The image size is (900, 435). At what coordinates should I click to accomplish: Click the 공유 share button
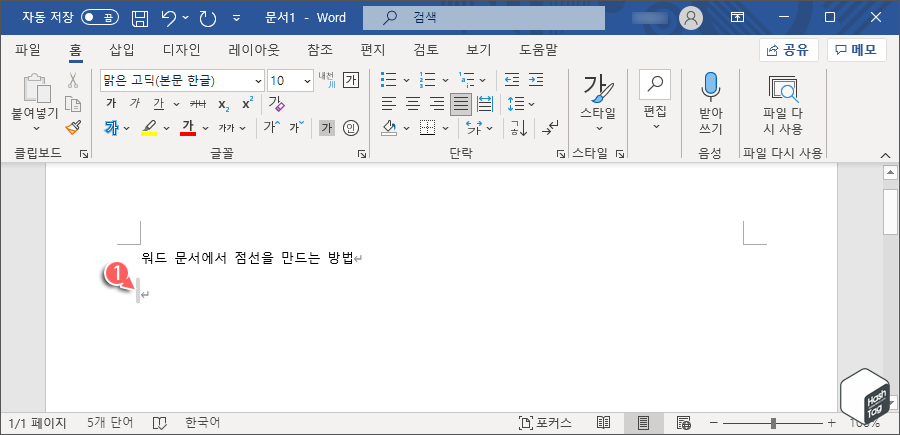(x=789, y=50)
